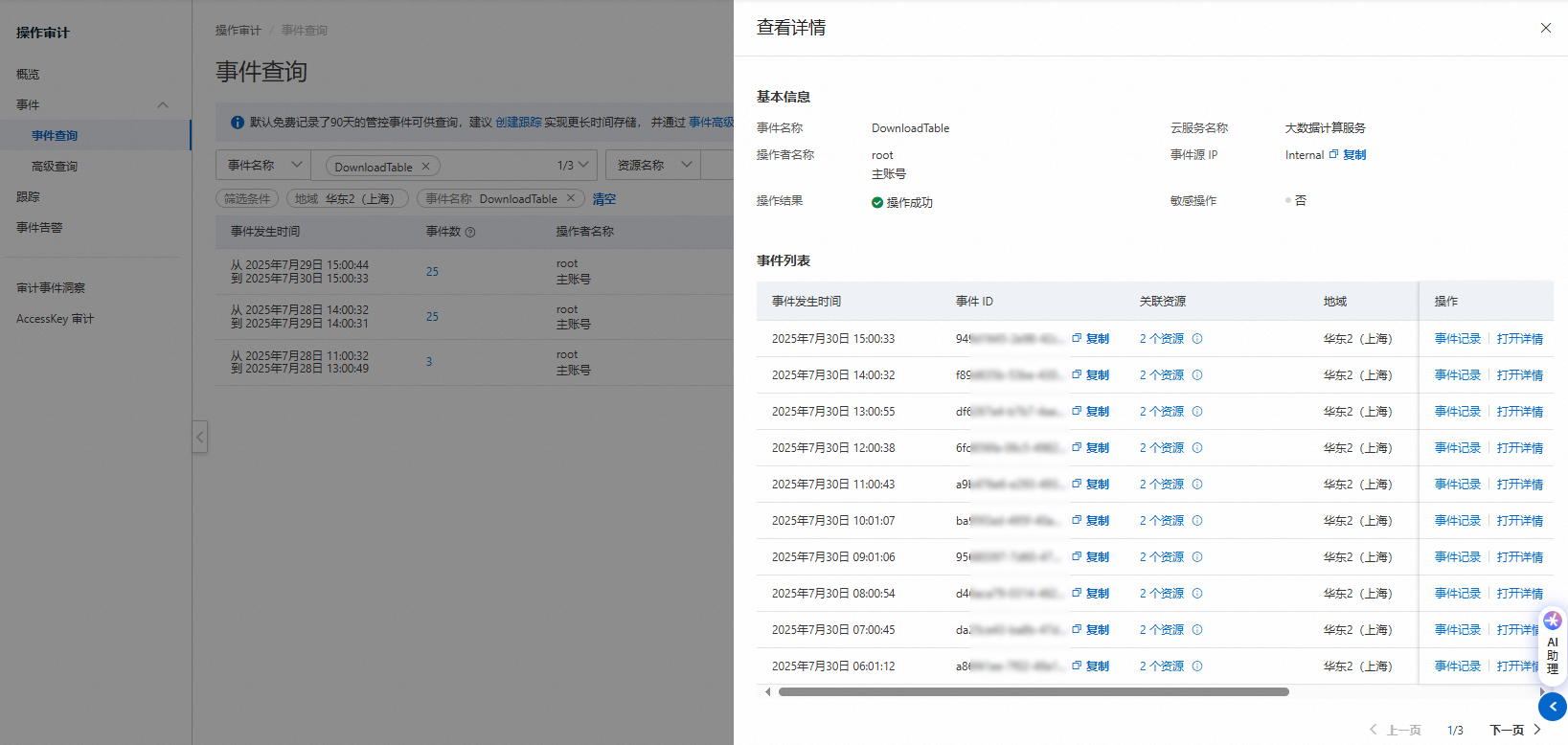Remove the 事件名称 DownloadTable filter chip
This screenshot has width=1568, height=745.
coord(571,198)
